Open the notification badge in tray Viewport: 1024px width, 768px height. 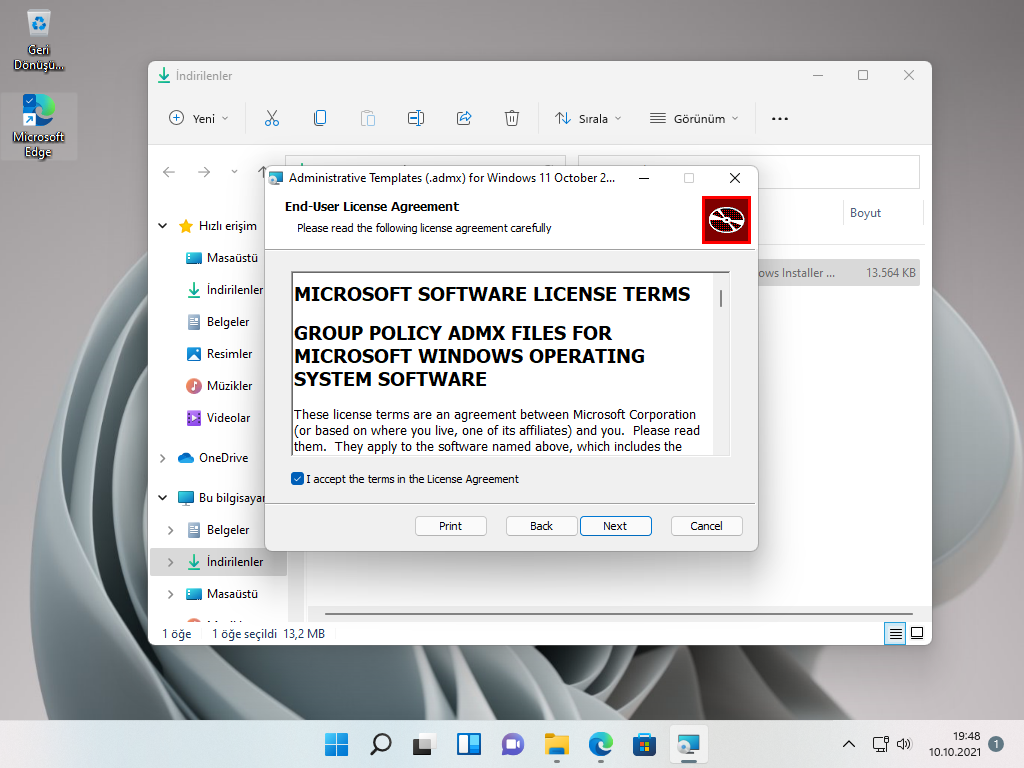pyautogui.click(x=996, y=744)
